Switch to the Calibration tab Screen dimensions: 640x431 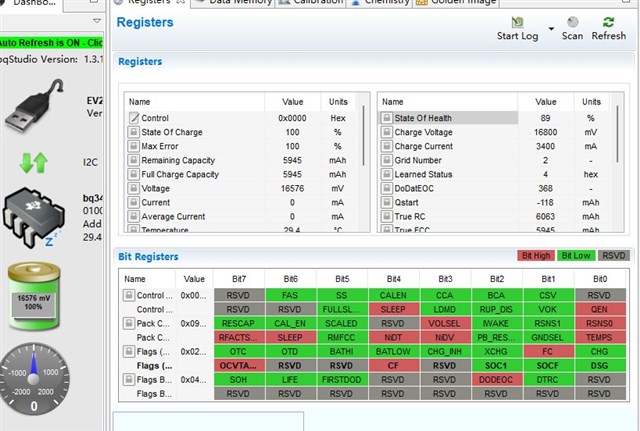(x=312, y=2)
